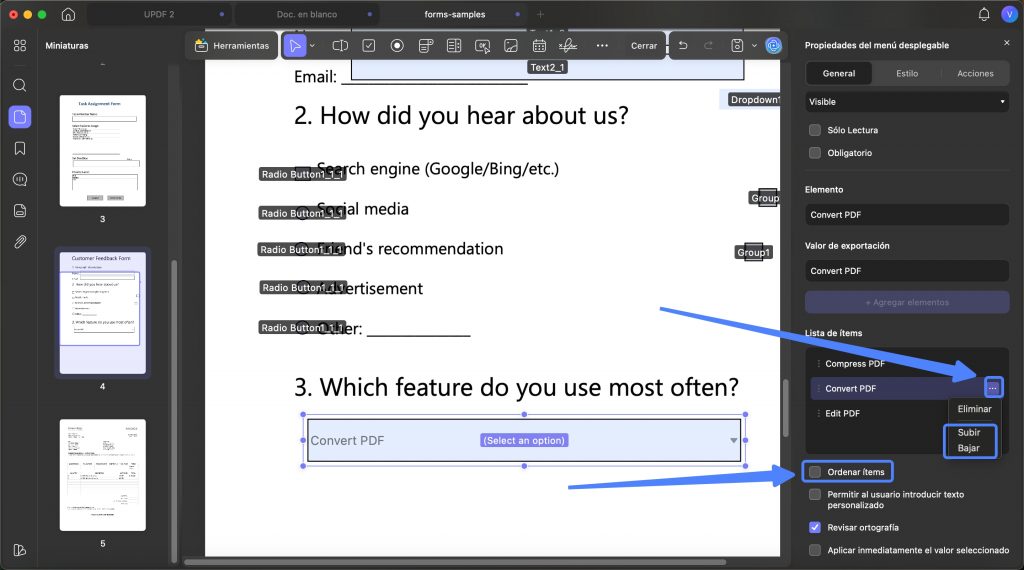Choose the radio button form tool
Image resolution: width=1024 pixels, height=570 pixels.
[x=397, y=46]
